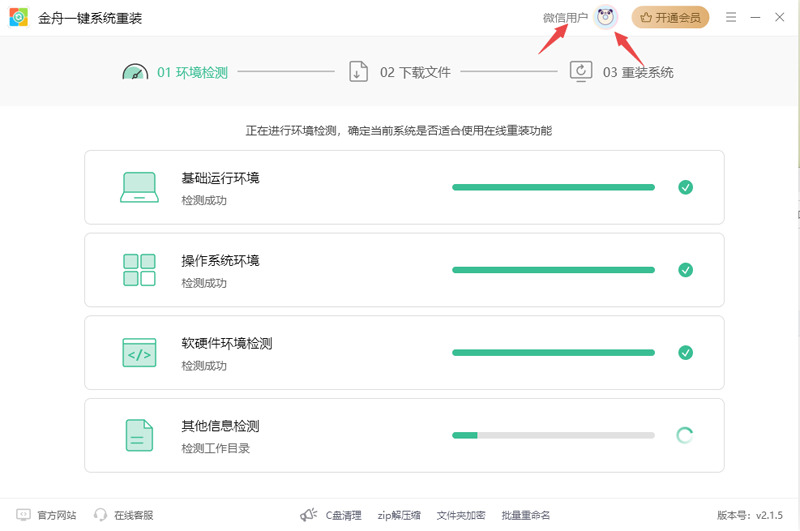Click the download file step icon
Image resolution: width=800 pixels, height=531 pixels.
pos(358,71)
